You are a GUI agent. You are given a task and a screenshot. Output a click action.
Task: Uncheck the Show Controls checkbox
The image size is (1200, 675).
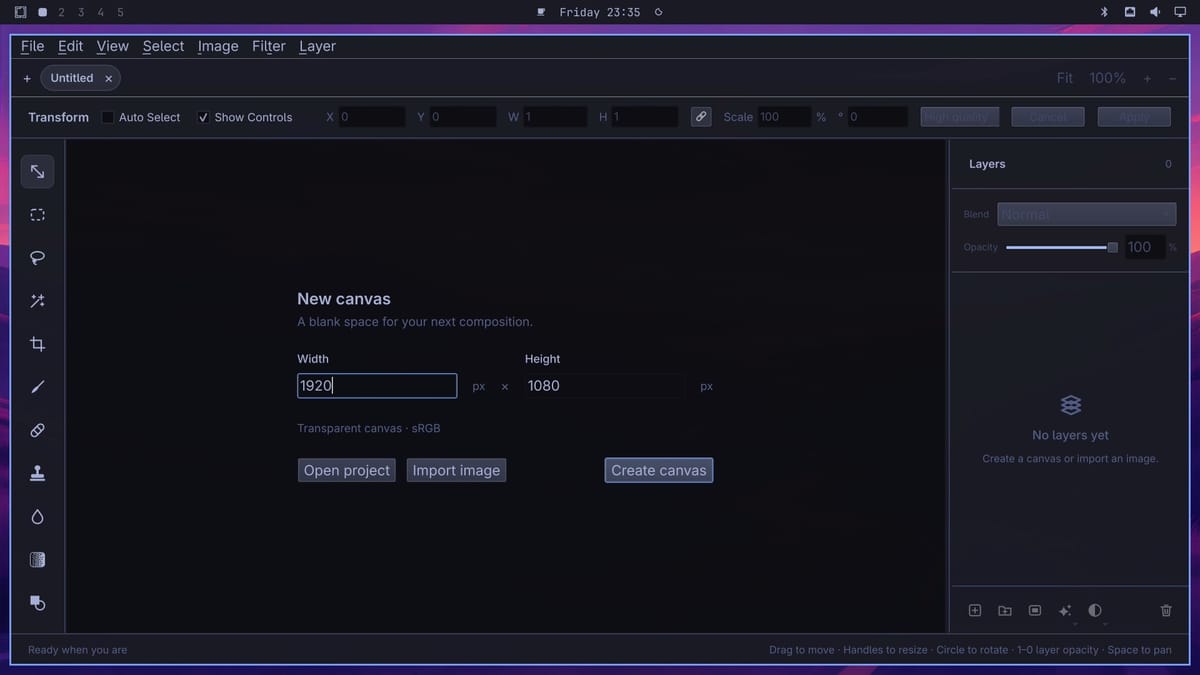click(204, 117)
